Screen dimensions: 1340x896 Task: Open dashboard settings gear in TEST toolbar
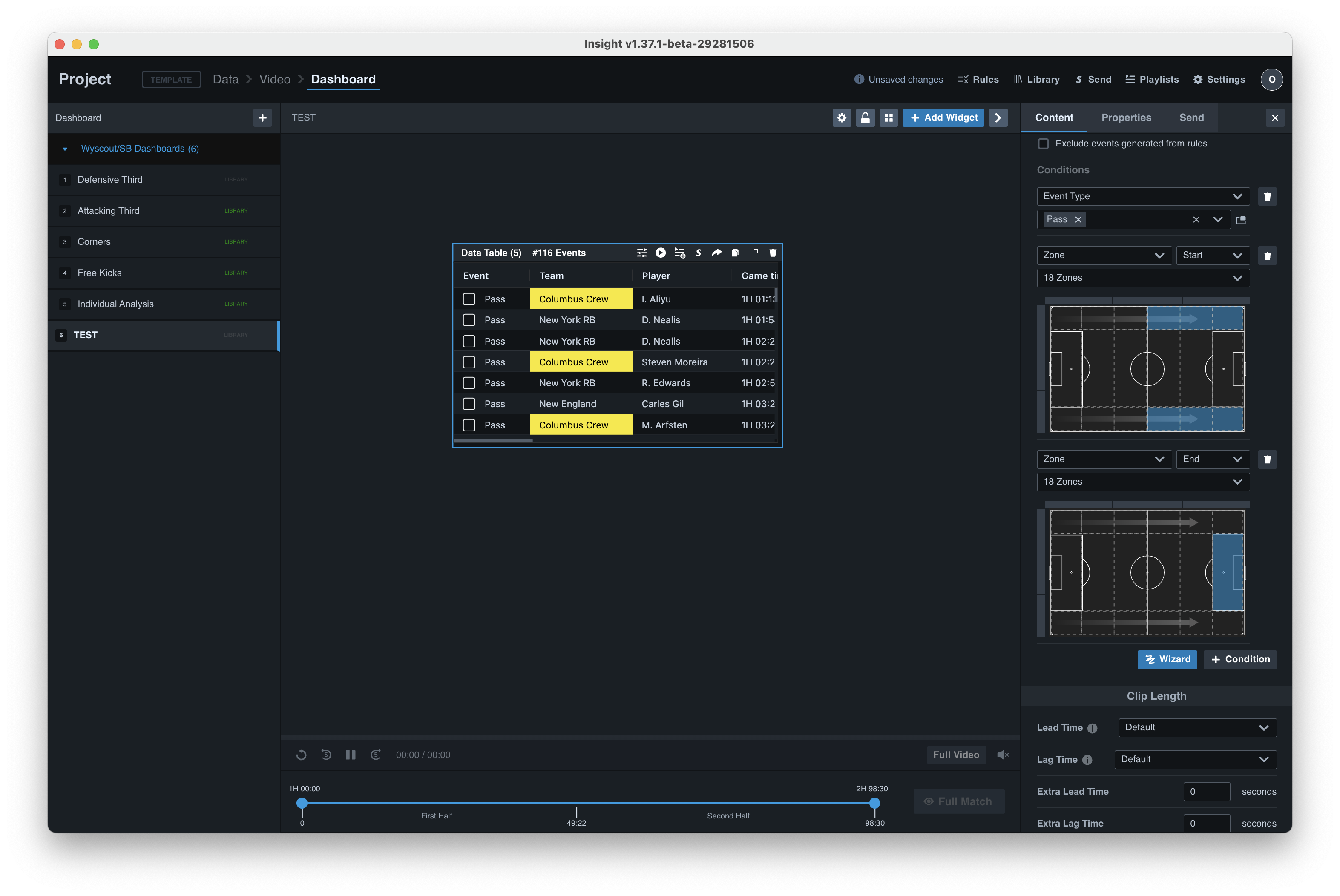841,118
